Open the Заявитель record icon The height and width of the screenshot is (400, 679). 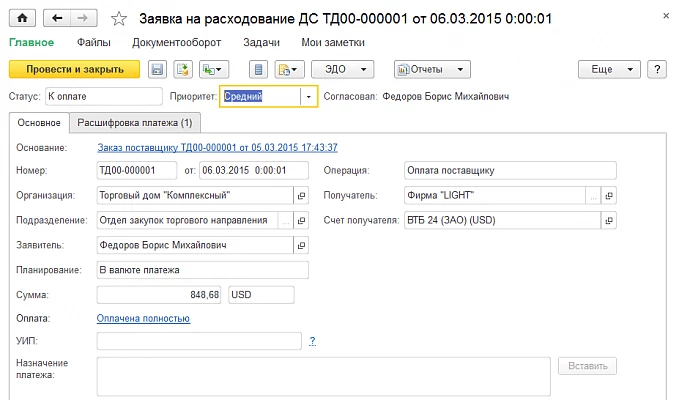point(301,245)
